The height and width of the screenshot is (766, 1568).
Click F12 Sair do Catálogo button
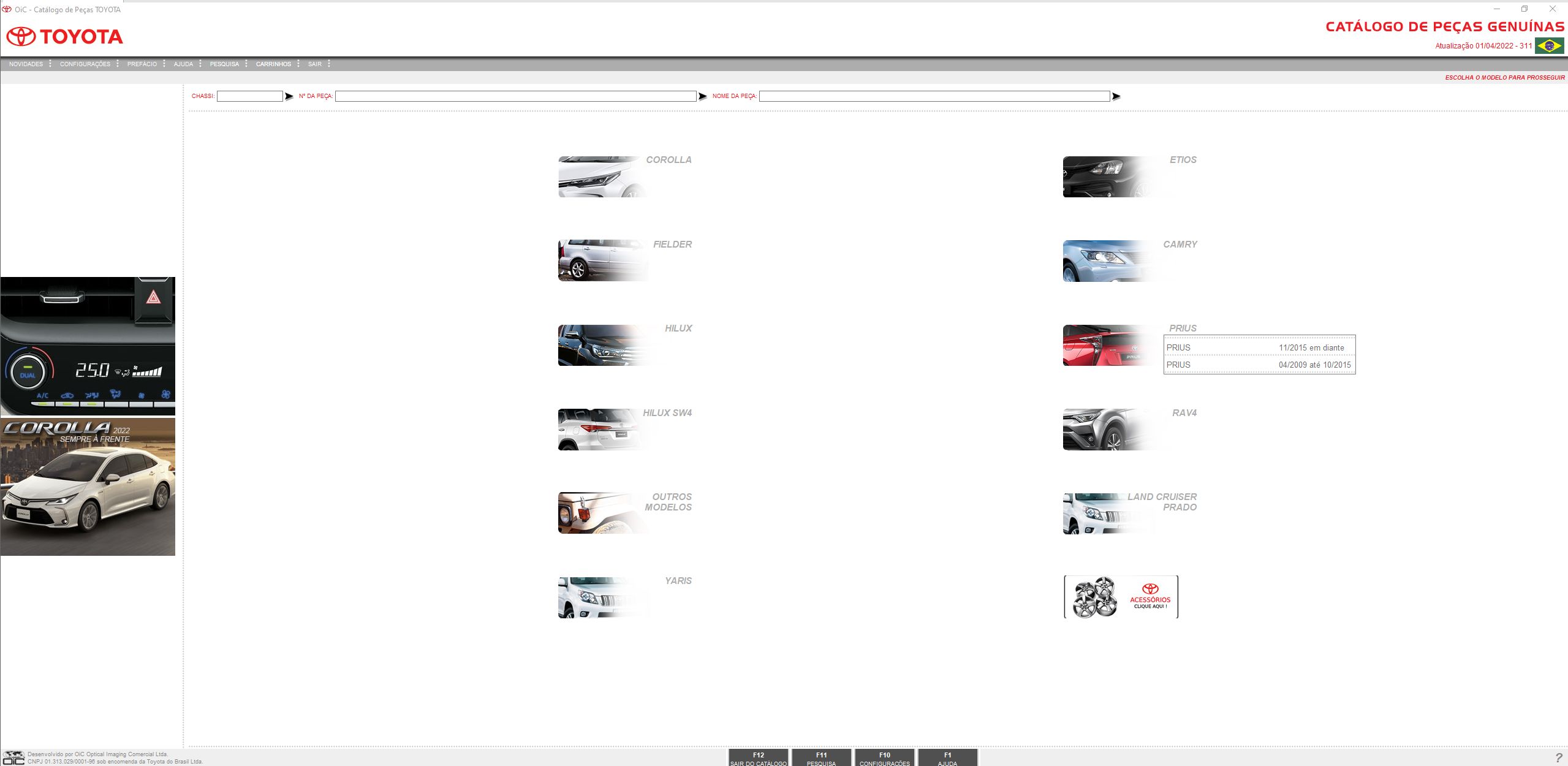(x=759, y=758)
